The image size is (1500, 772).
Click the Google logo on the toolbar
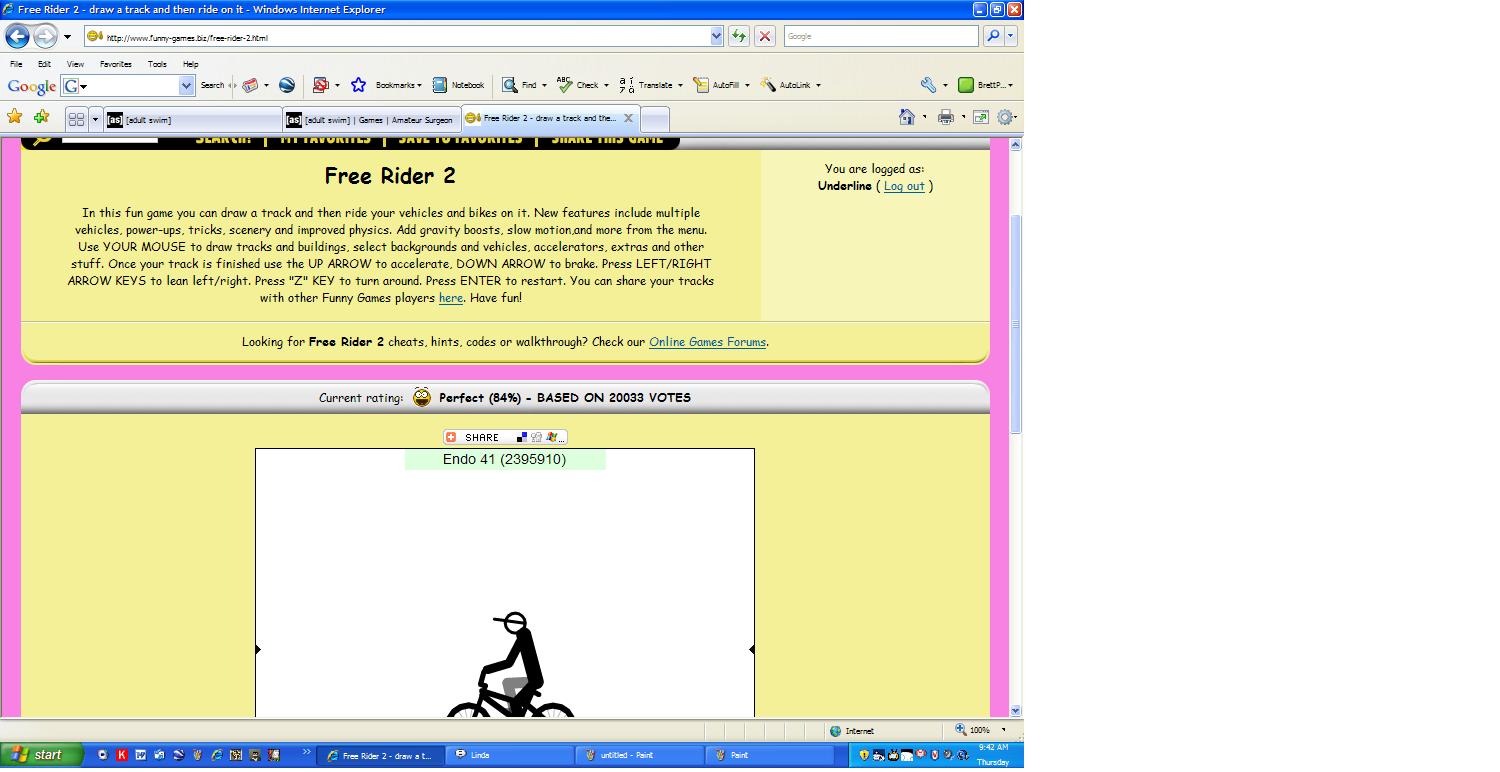(31, 86)
